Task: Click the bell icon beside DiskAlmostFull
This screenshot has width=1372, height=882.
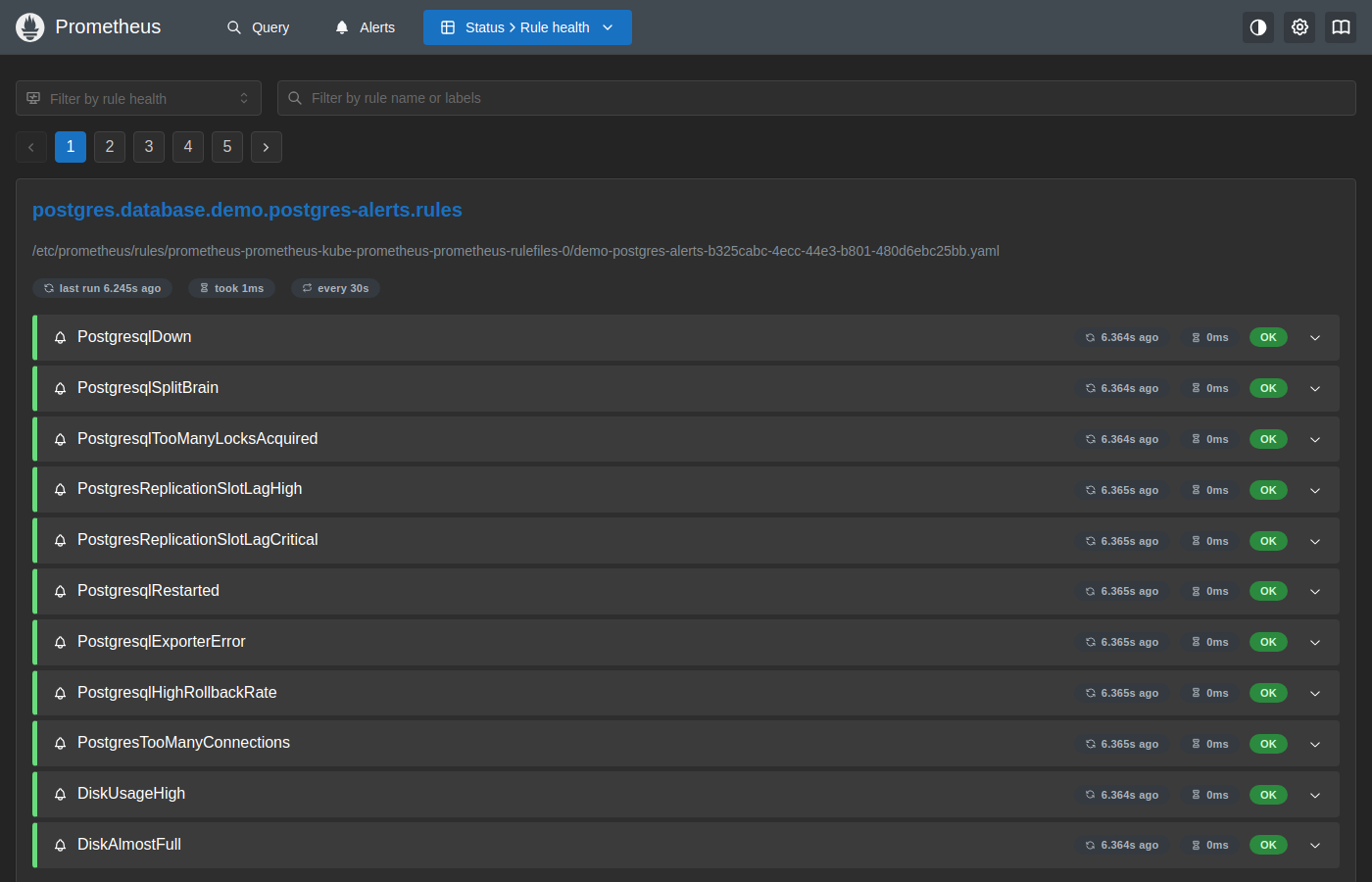Action: point(60,845)
